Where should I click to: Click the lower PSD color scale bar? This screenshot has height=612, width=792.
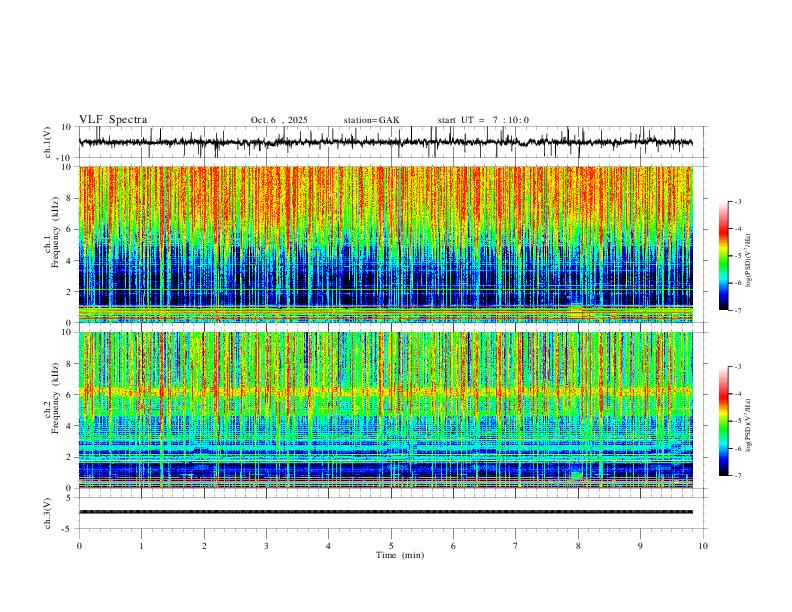724,421
